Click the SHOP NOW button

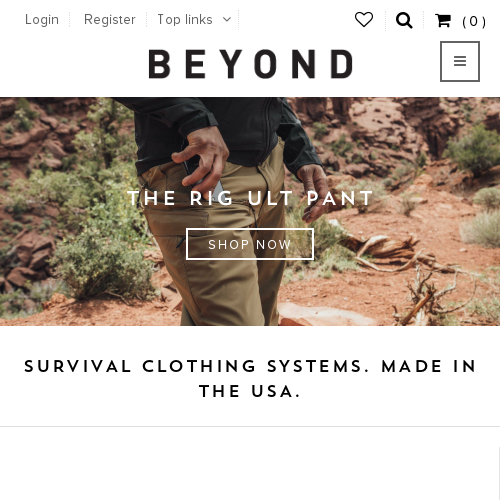pyautogui.click(x=250, y=244)
